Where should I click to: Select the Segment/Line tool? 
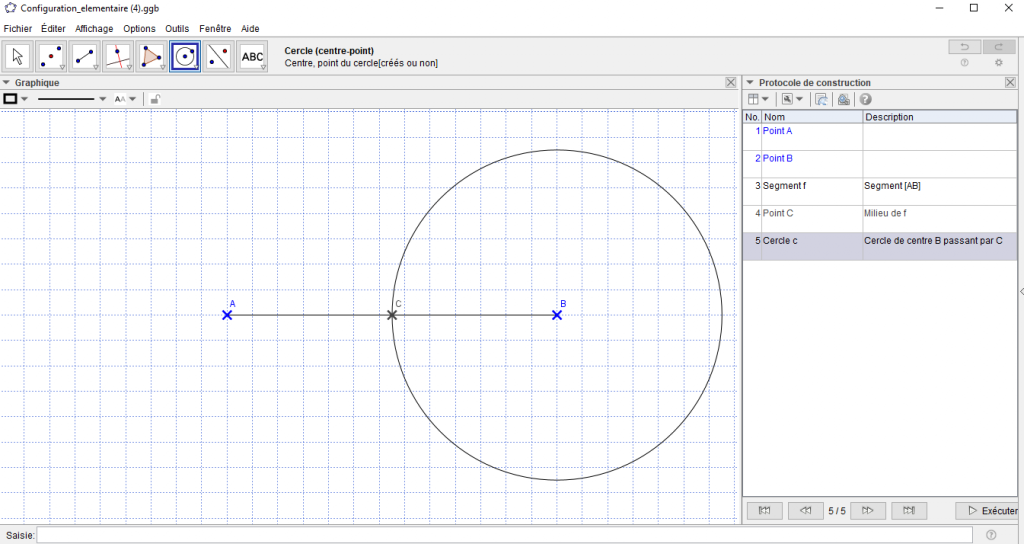85,56
